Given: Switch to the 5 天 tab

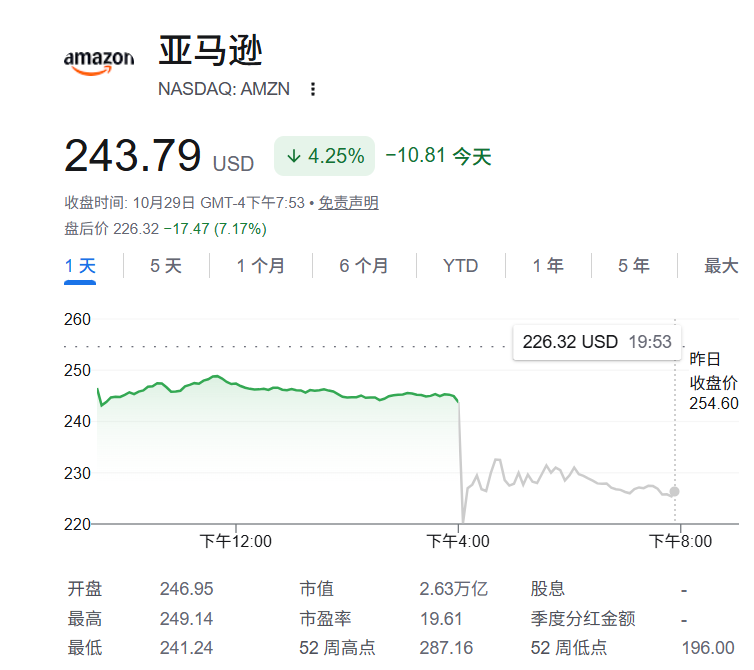Looking at the screenshot, I should (166, 266).
